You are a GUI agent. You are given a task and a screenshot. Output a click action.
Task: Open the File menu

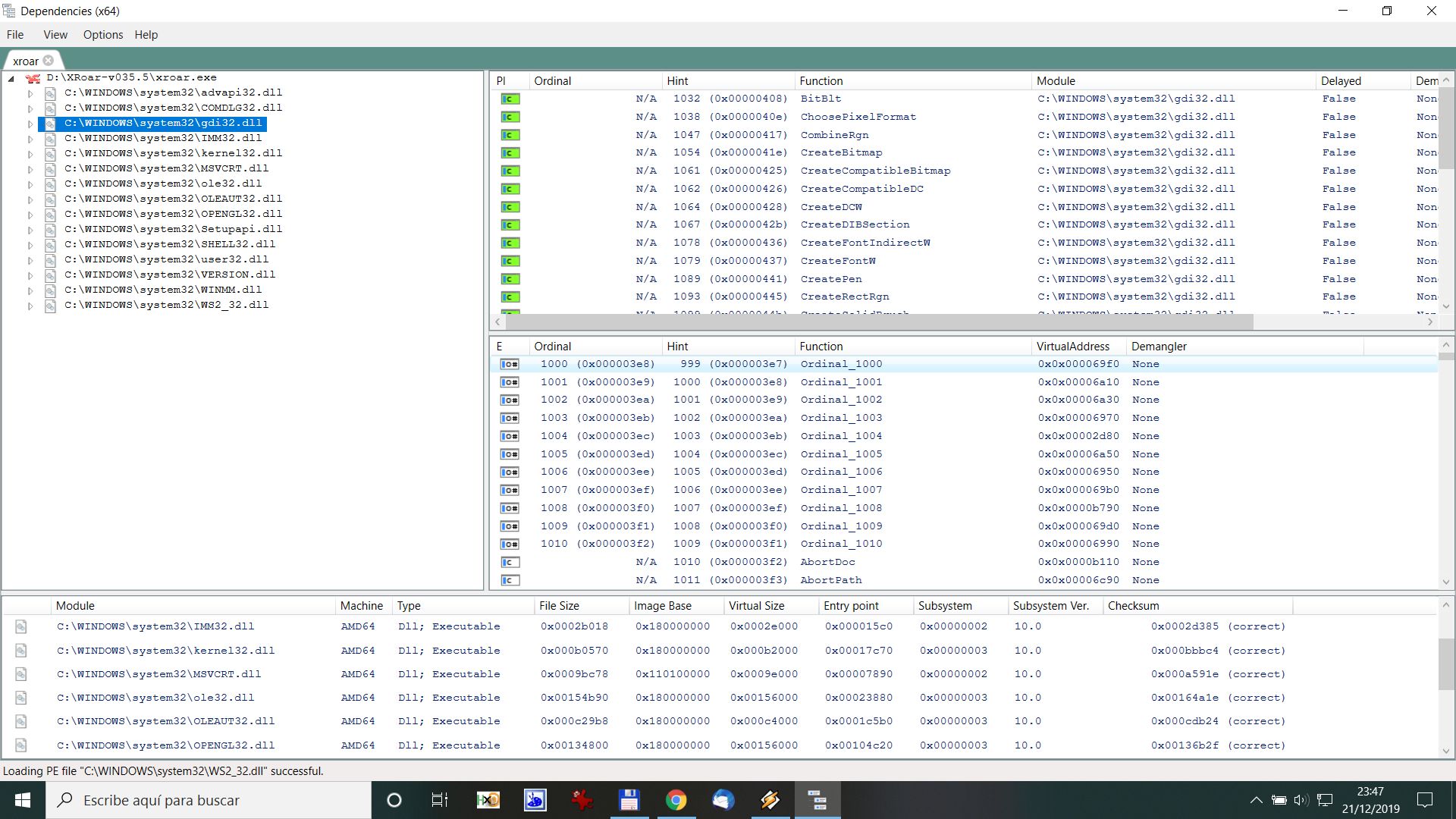point(15,34)
